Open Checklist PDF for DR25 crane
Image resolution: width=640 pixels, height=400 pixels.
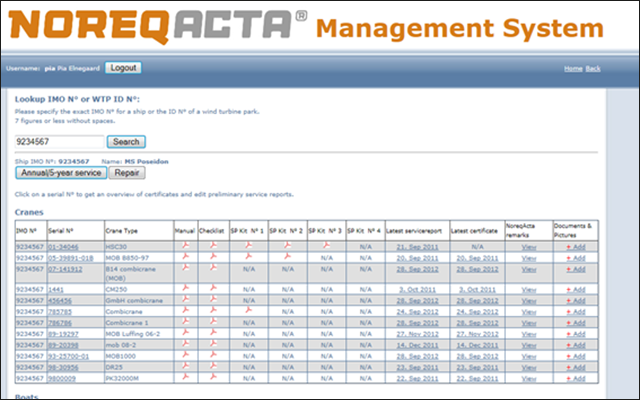[x=213, y=365]
